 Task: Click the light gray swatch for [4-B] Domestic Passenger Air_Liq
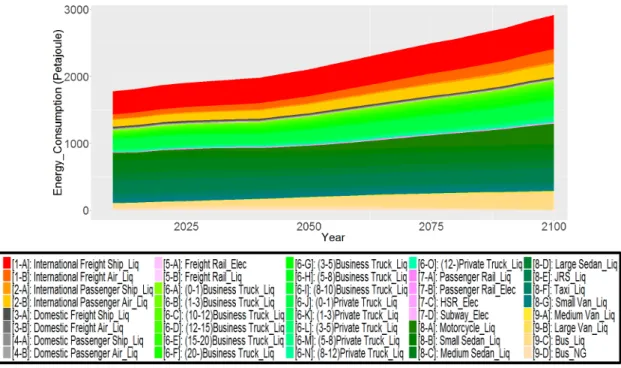tap(7, 353)
